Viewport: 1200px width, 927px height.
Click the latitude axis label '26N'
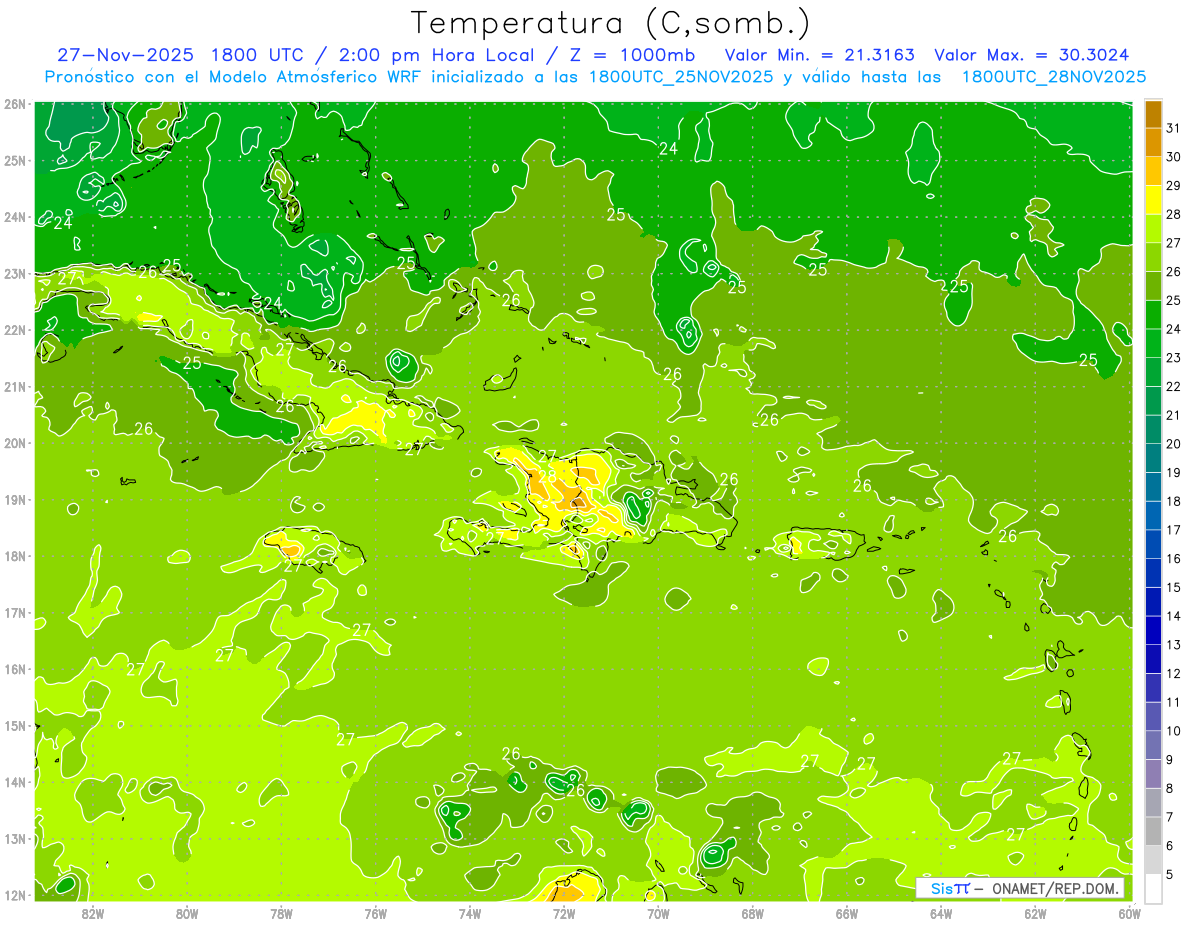point(15,104)
